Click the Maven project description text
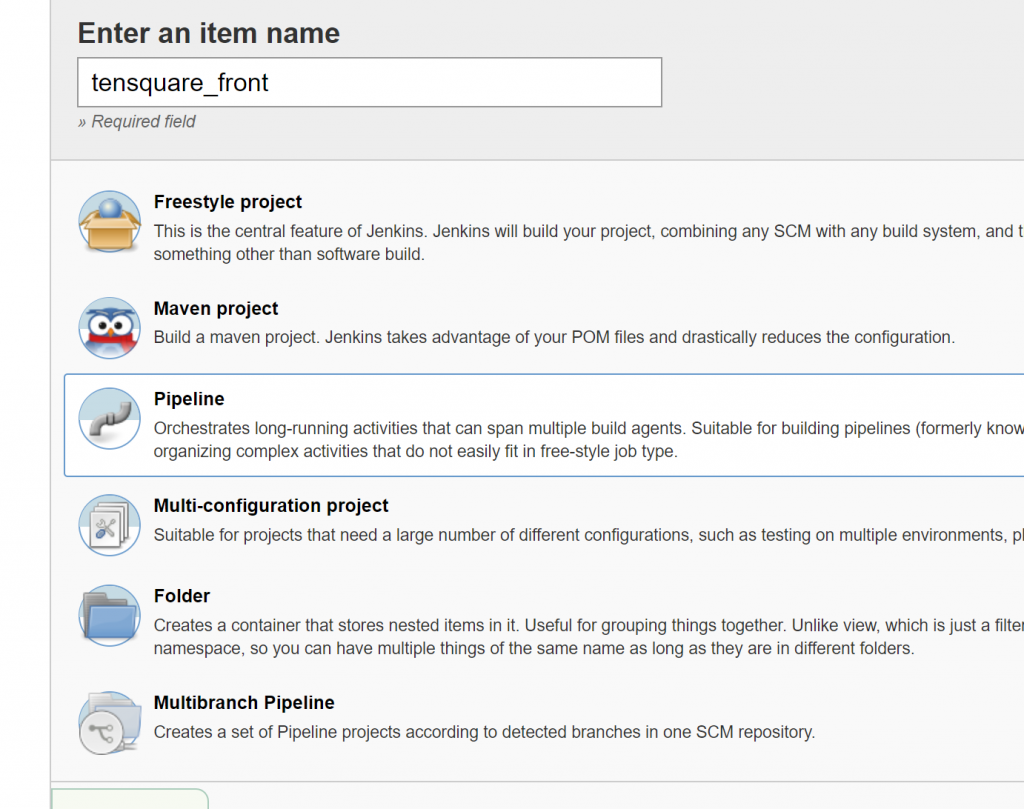Screen dimensions: 1024x809 pyautogui.click(x=554, y=338)
